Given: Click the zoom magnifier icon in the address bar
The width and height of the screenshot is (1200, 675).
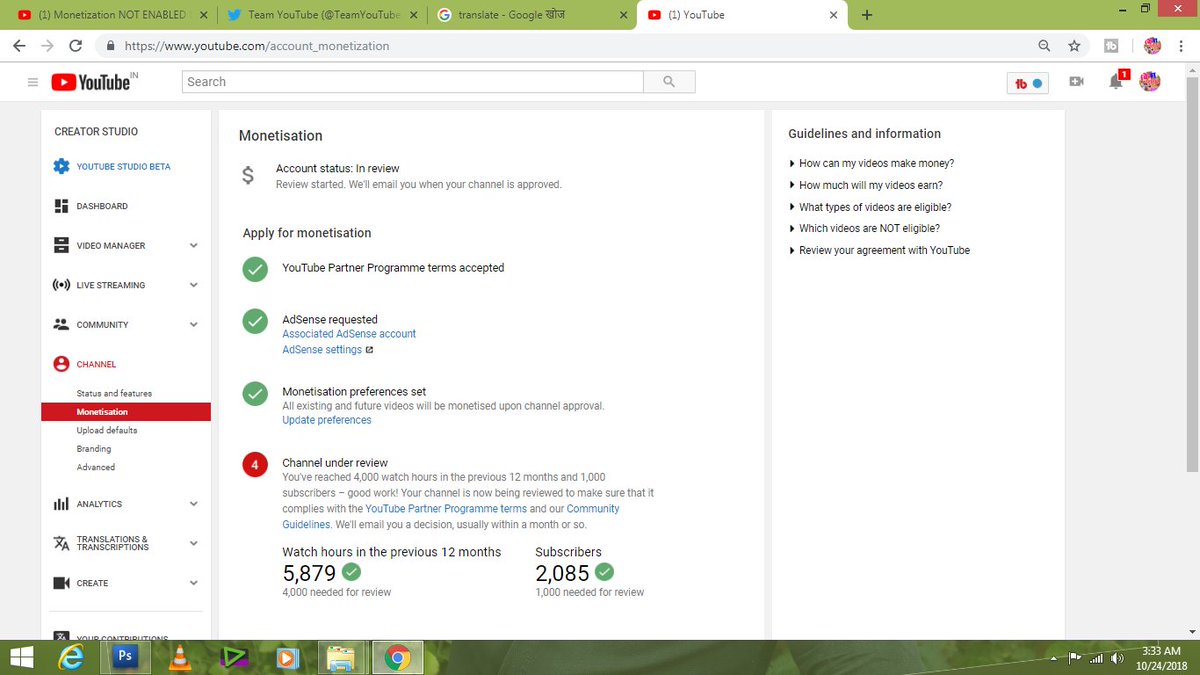Looking at the screenshot, I should click(1045, 46).
